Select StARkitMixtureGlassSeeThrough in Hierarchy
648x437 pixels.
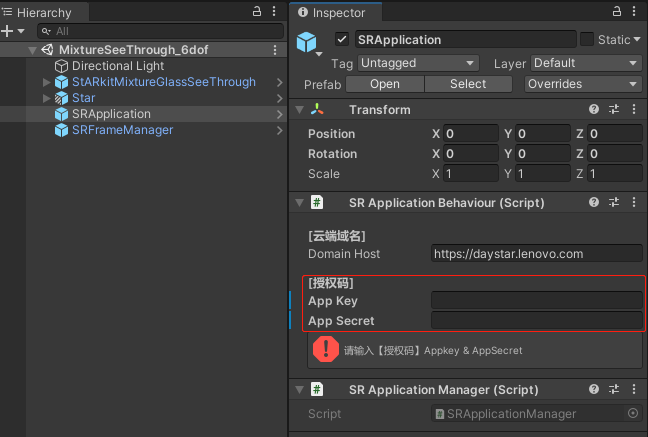[164, 82]
